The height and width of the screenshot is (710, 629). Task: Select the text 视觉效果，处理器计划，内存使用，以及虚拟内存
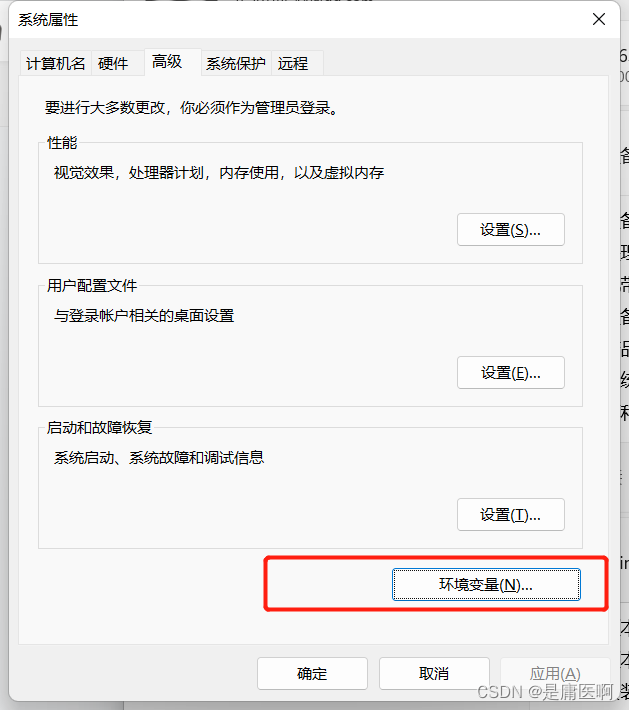tap(219, 173)
